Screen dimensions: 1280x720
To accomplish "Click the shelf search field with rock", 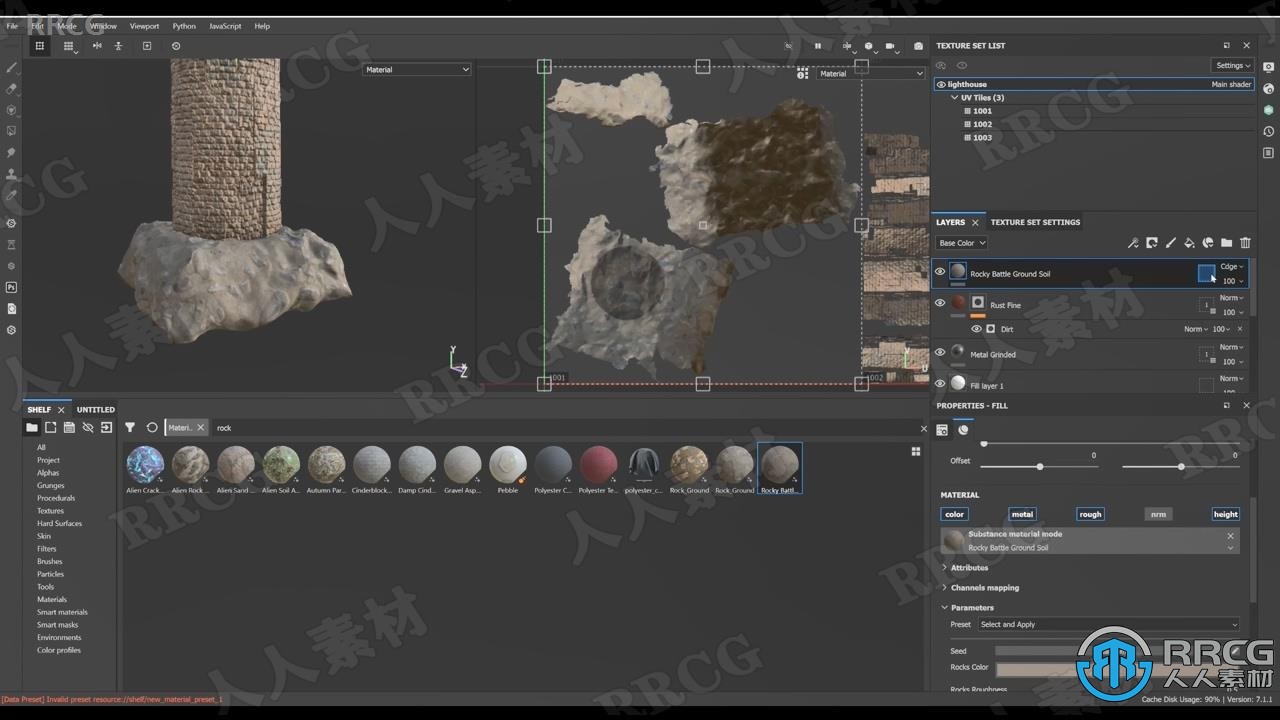I will click(565, 428).
